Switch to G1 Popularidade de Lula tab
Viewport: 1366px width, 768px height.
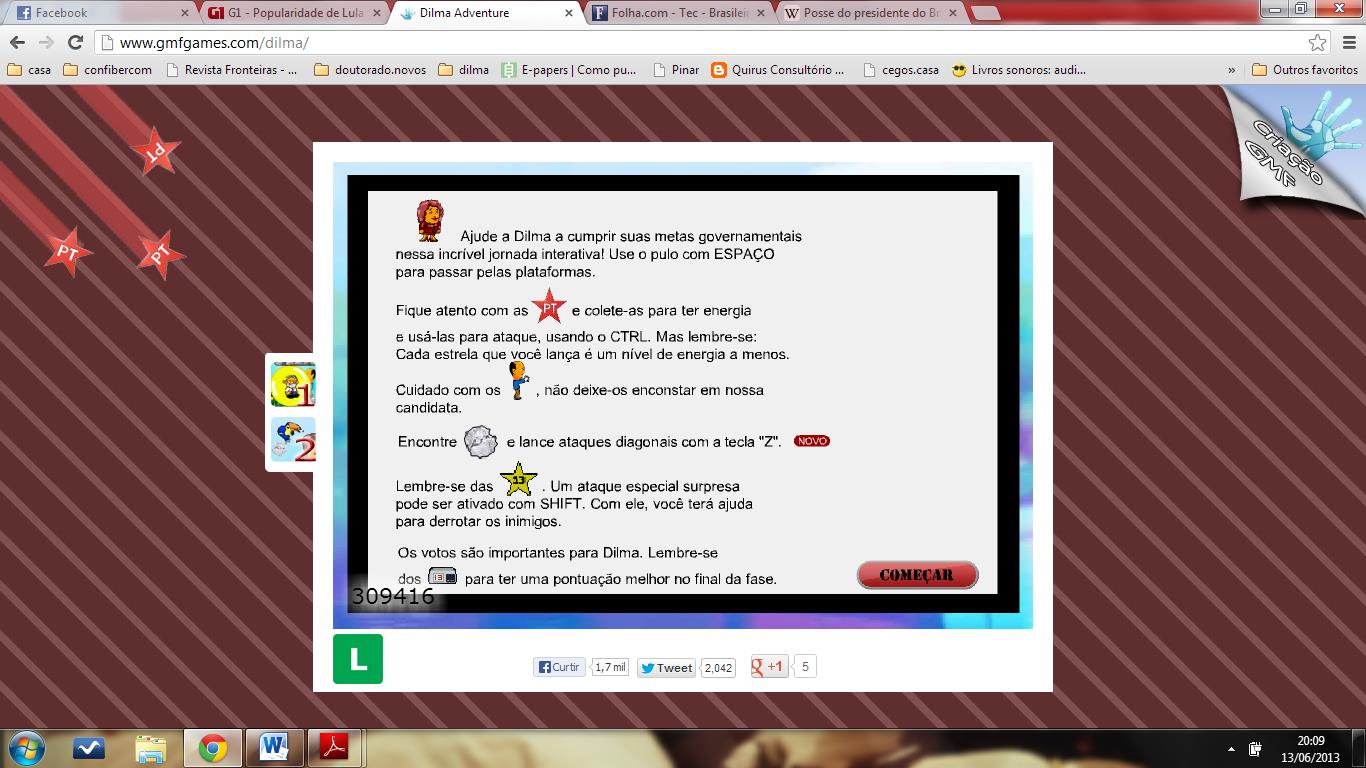pyautogui.click(x=296, y=13)
